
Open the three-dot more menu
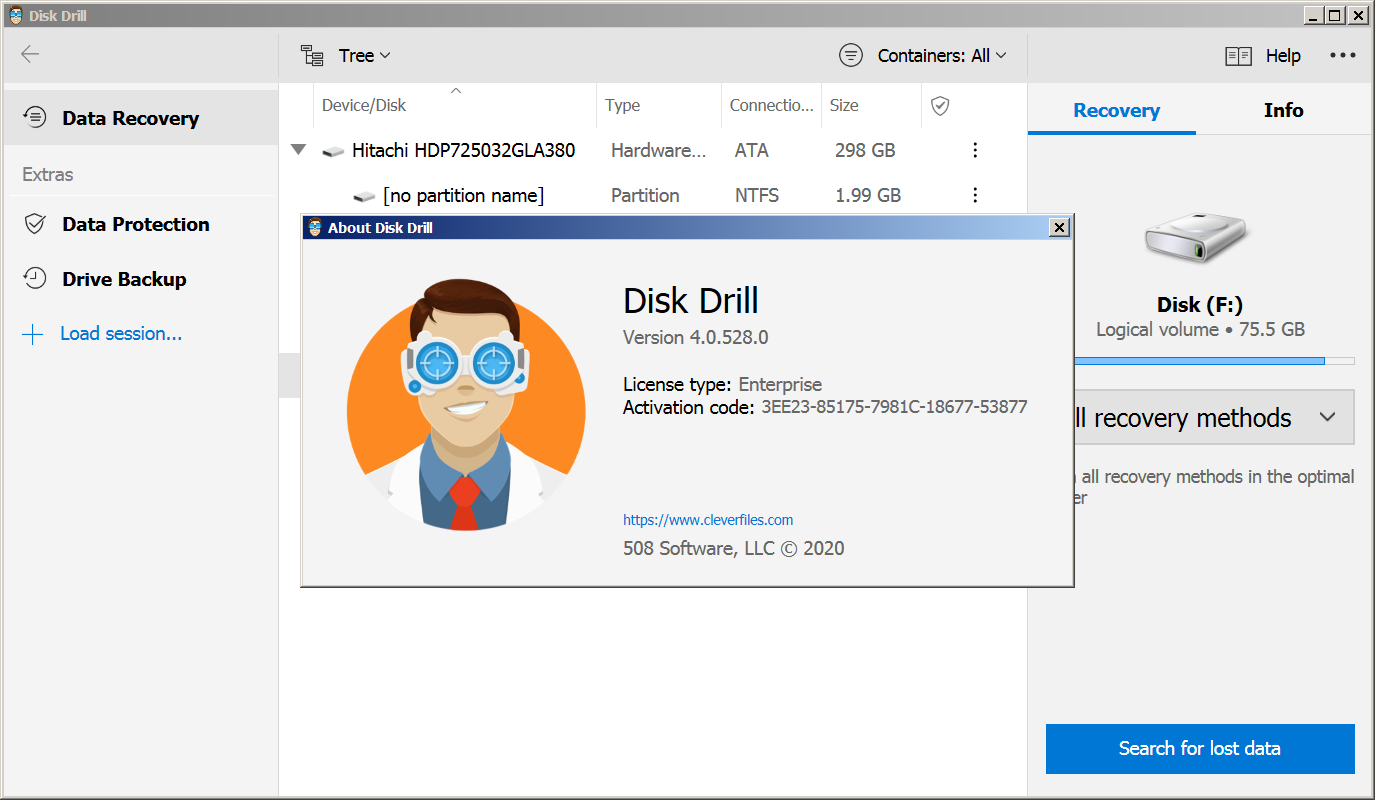(1343, 56)
